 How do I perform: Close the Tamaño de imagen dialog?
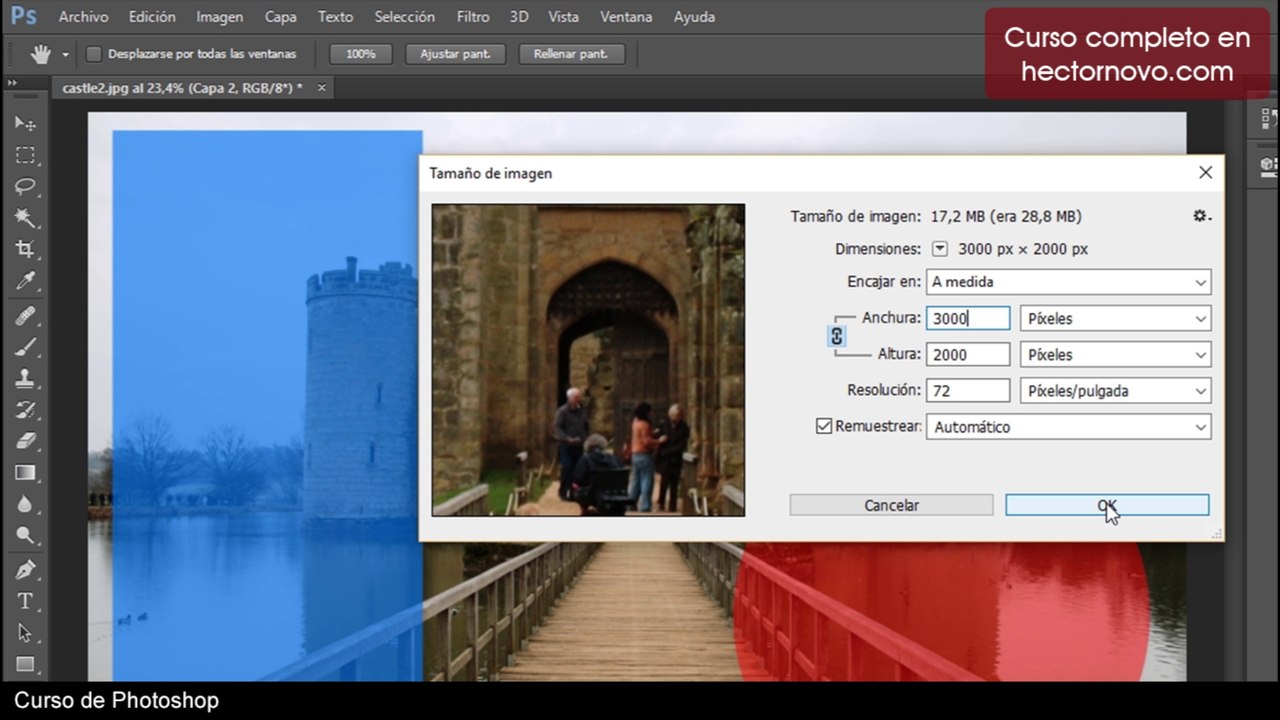1205,173
